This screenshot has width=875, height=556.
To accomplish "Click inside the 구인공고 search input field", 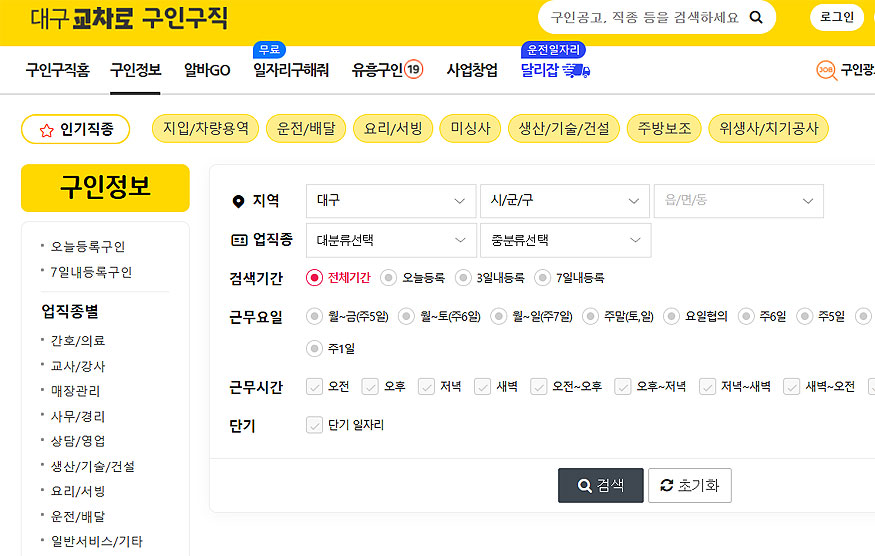I will coord(644,17).
